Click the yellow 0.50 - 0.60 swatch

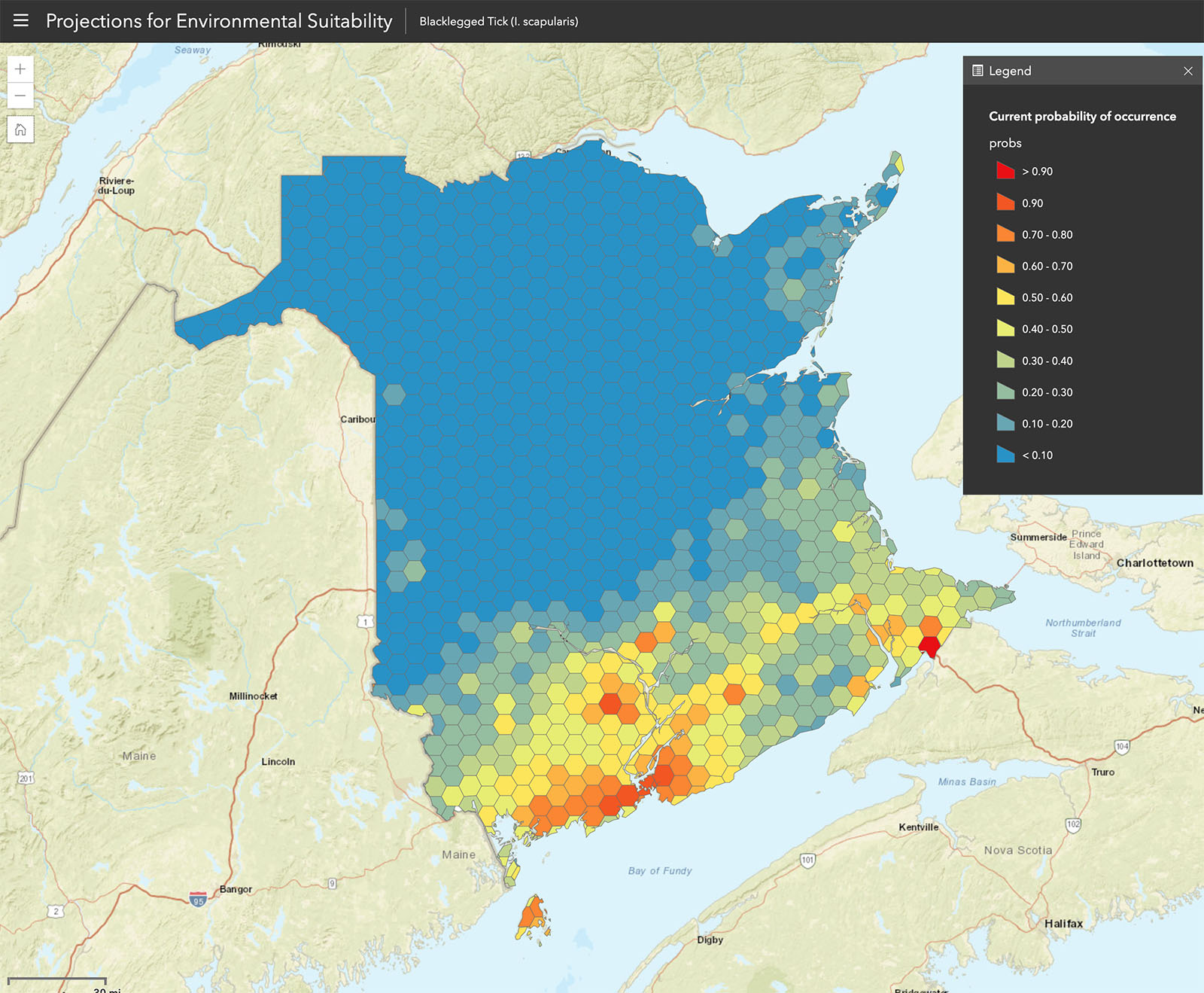(1005, 297)
